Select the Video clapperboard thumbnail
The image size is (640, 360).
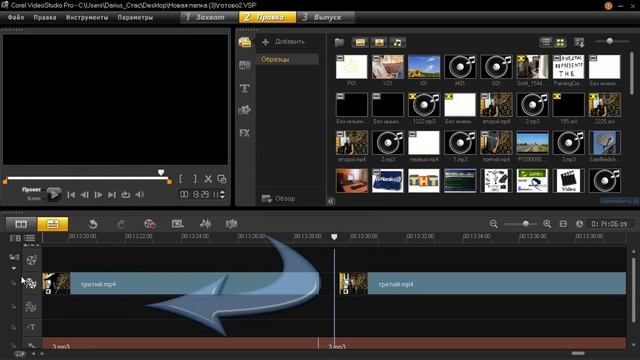point(568,180)
